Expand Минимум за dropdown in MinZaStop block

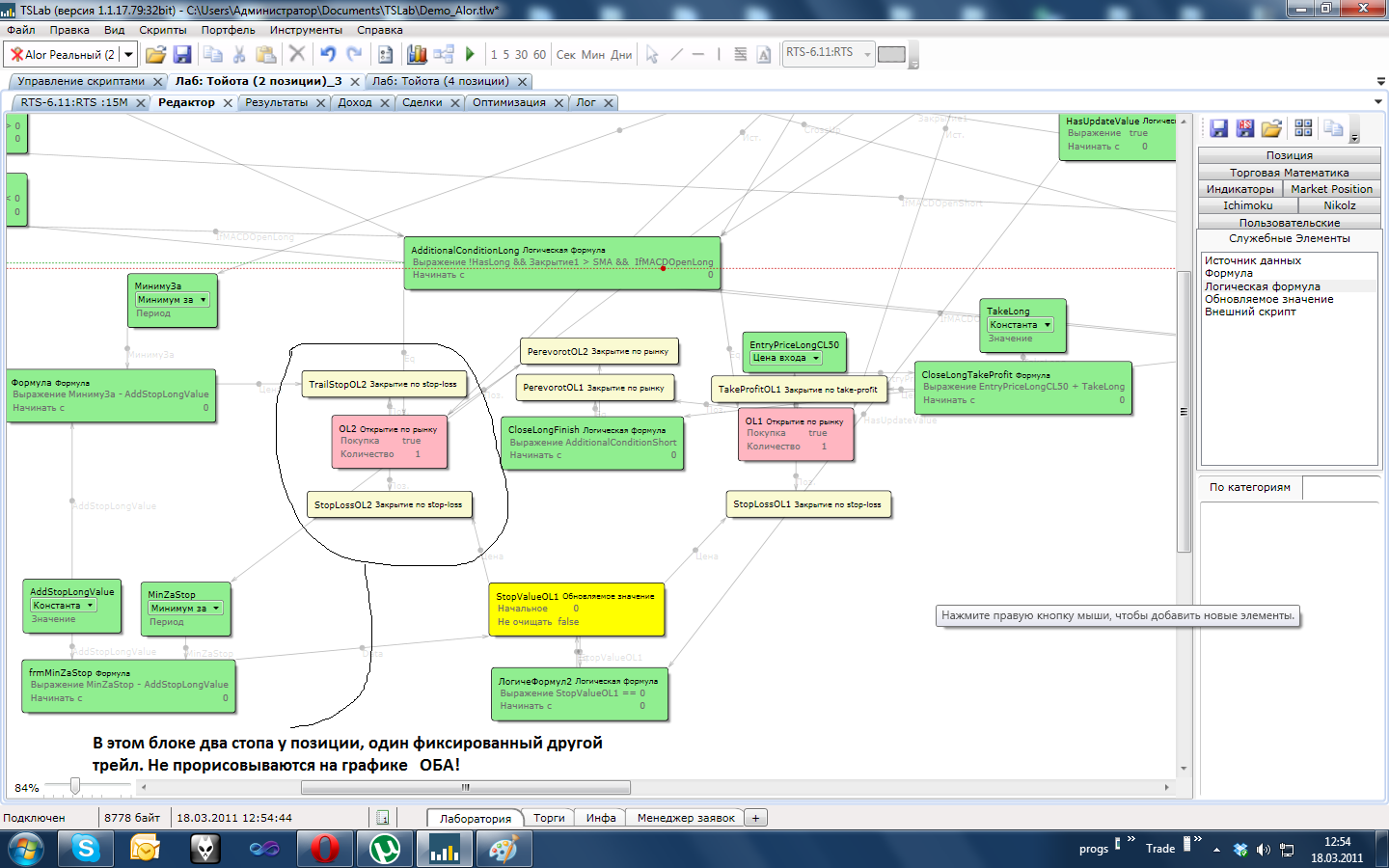(217, 609)
